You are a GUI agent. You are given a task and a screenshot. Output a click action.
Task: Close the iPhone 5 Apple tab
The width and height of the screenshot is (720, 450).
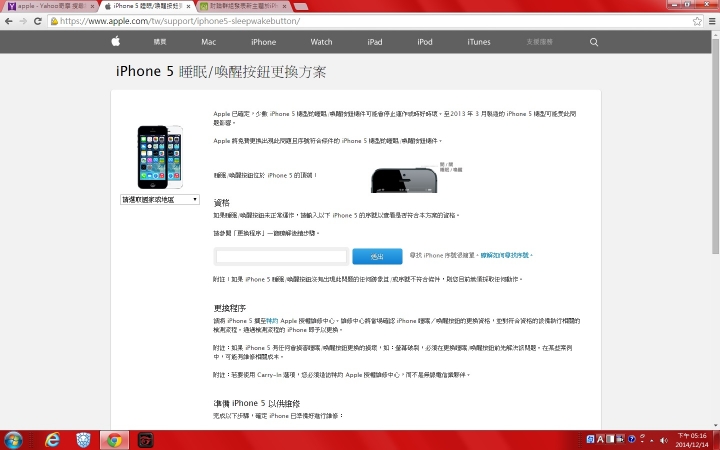tap(188, 6)
